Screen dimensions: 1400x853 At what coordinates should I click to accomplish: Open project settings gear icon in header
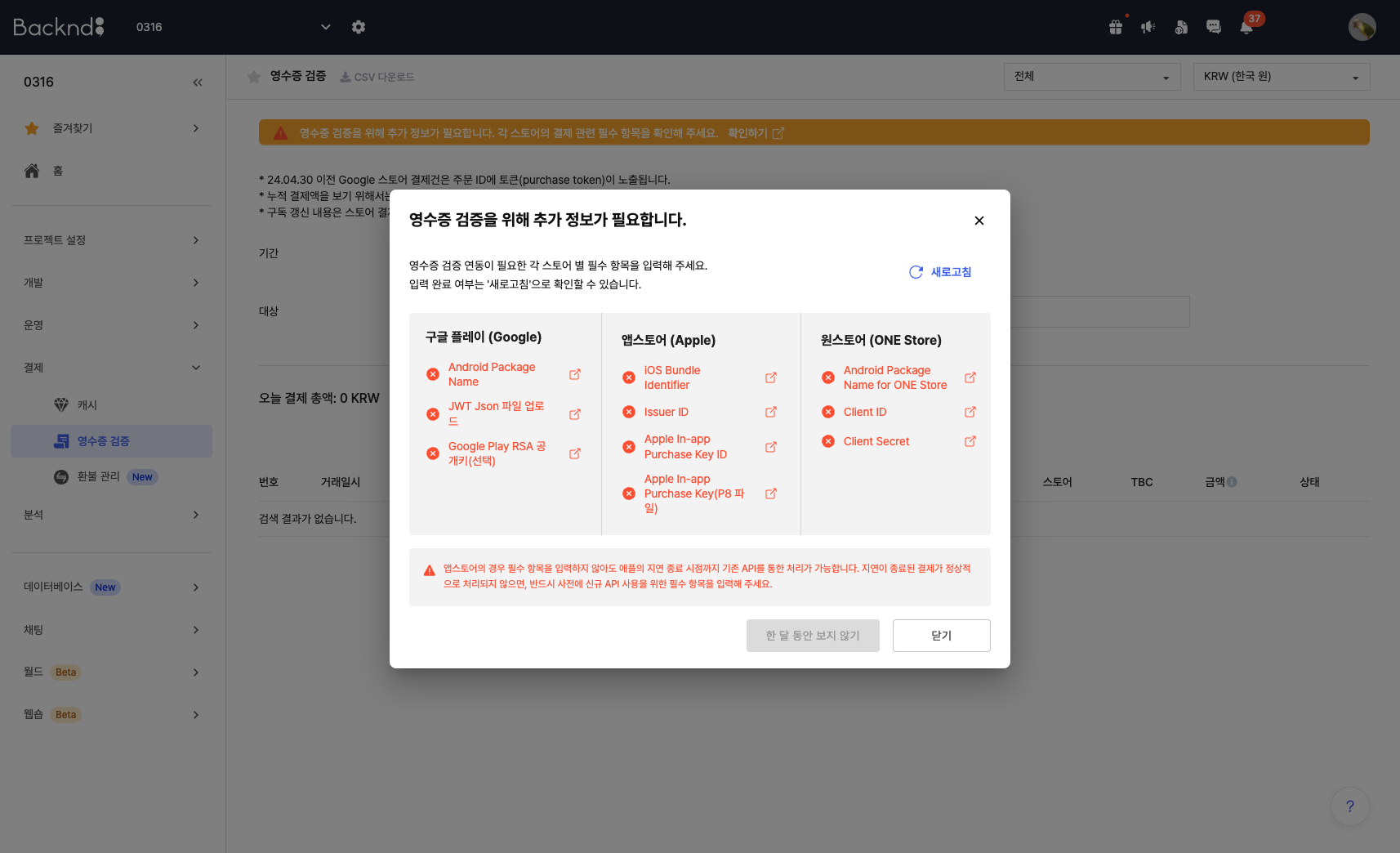point(359,27)
